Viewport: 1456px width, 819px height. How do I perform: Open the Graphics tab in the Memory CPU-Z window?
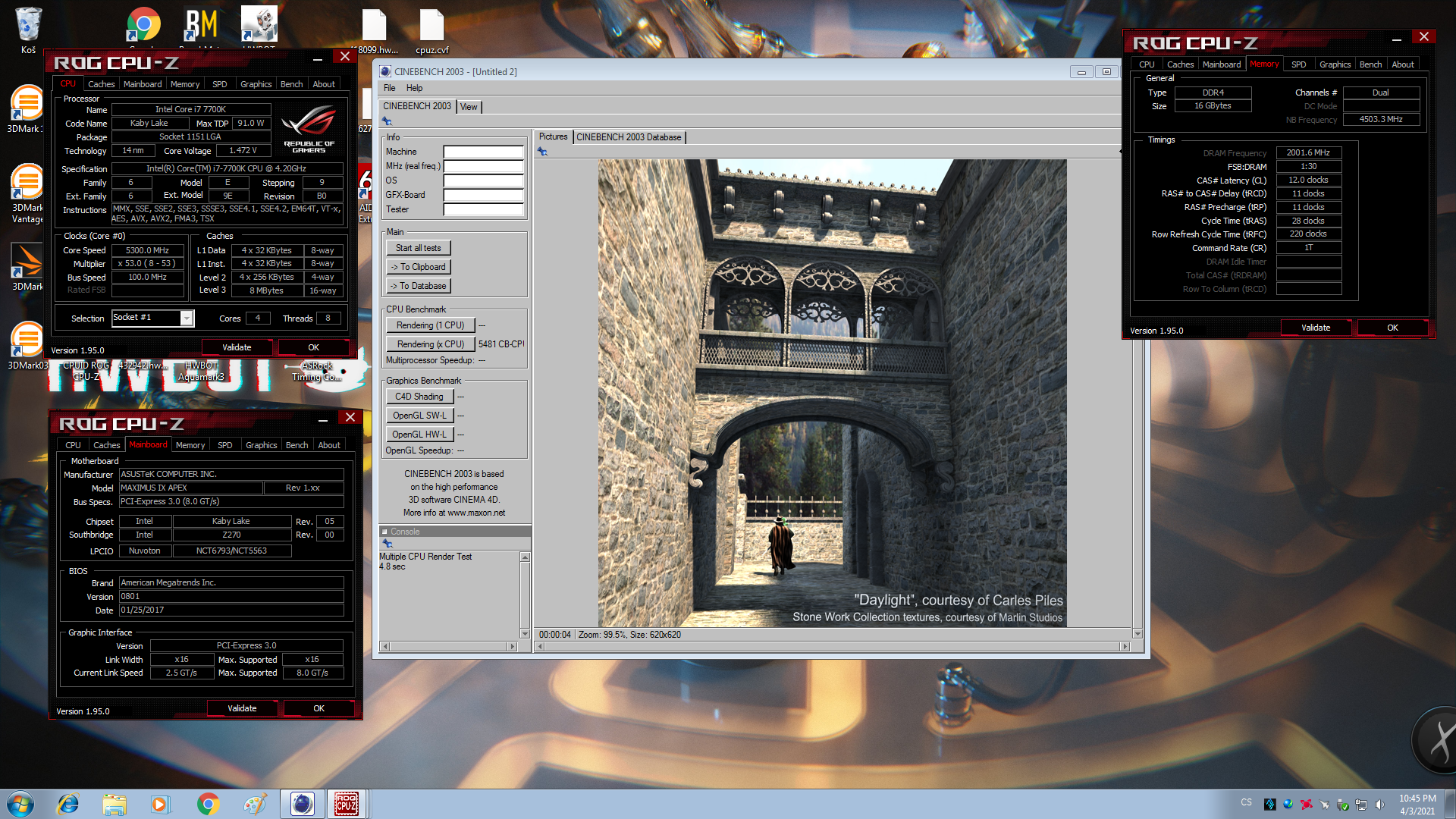[x=1335, y=64]
